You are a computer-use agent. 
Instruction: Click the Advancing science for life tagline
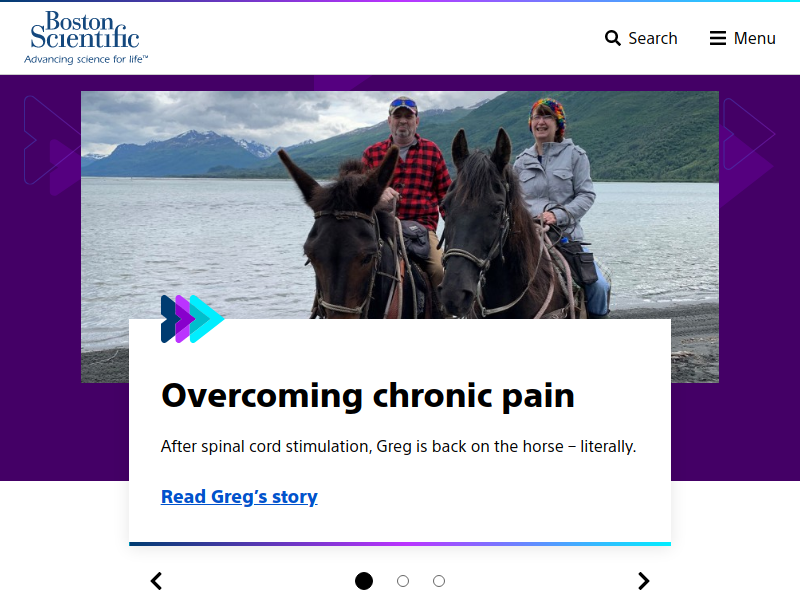click(x=86, y=59)
